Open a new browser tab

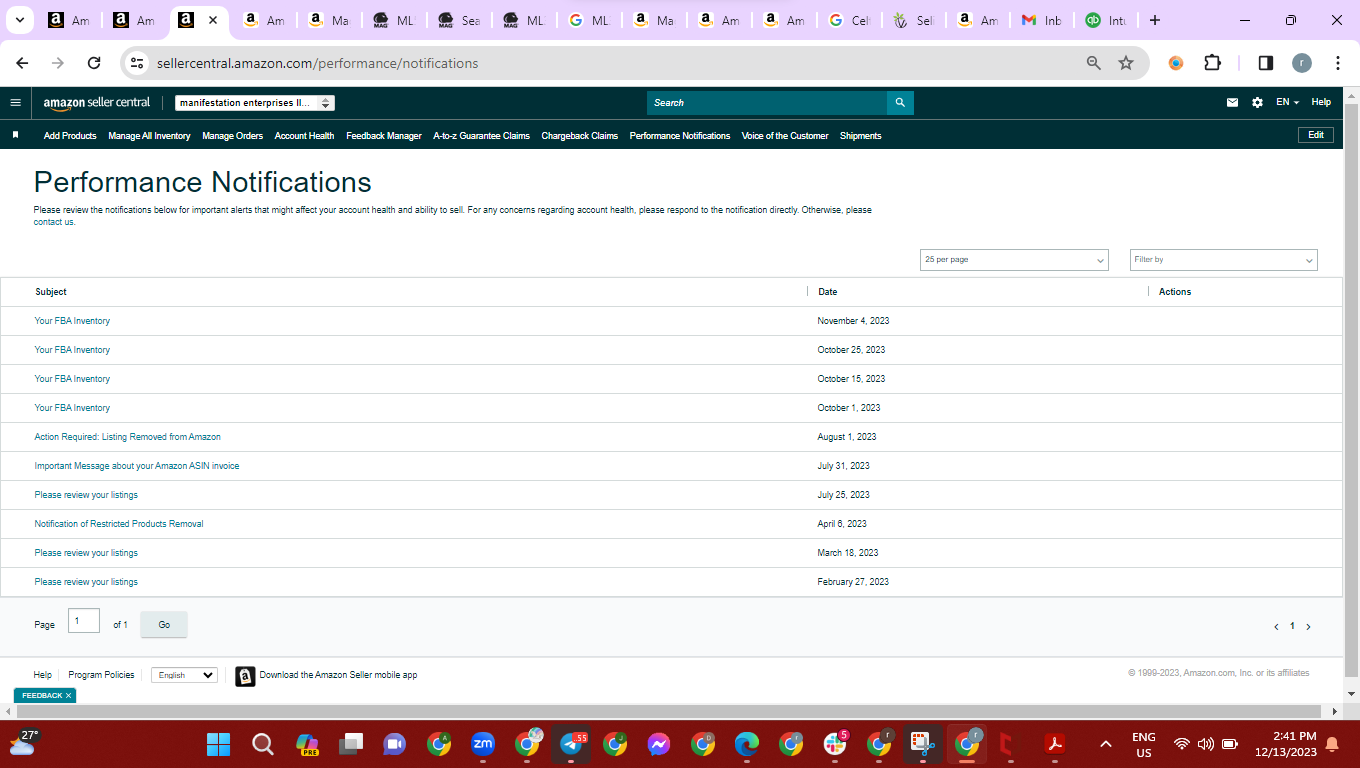[x=1155, y=20]
